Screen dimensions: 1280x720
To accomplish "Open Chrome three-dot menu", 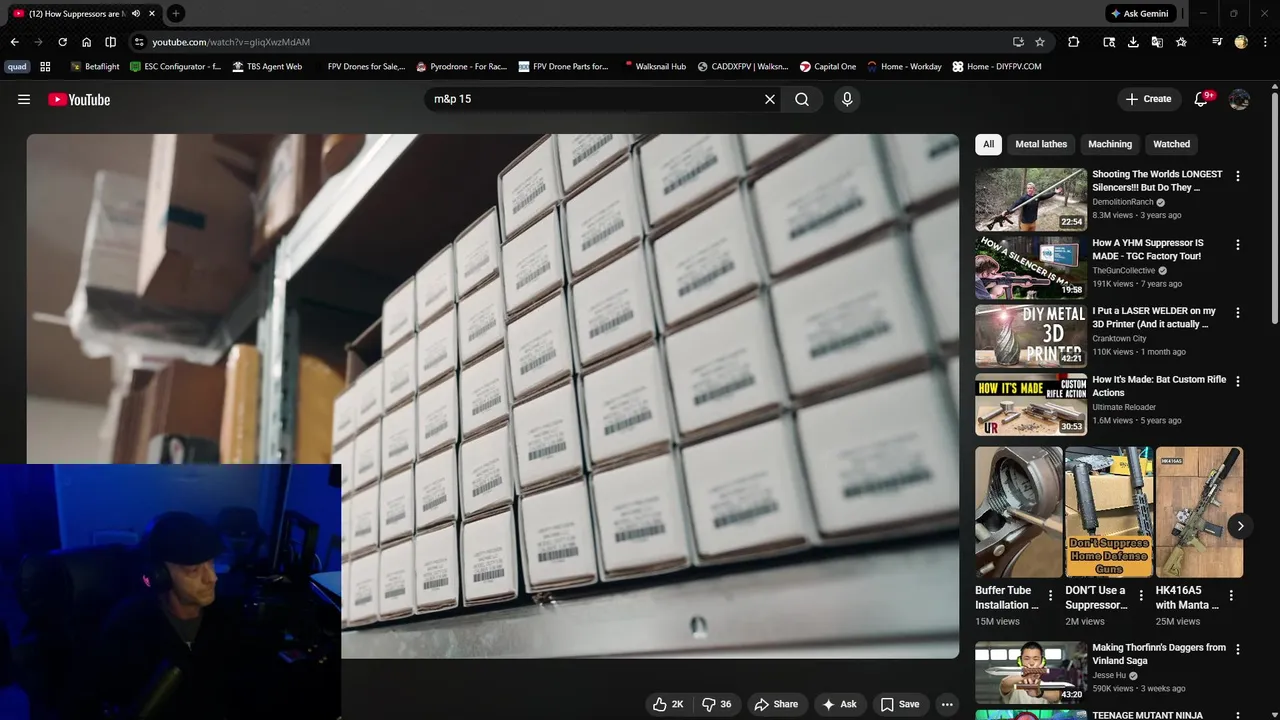I will (x=1263, y=42).
